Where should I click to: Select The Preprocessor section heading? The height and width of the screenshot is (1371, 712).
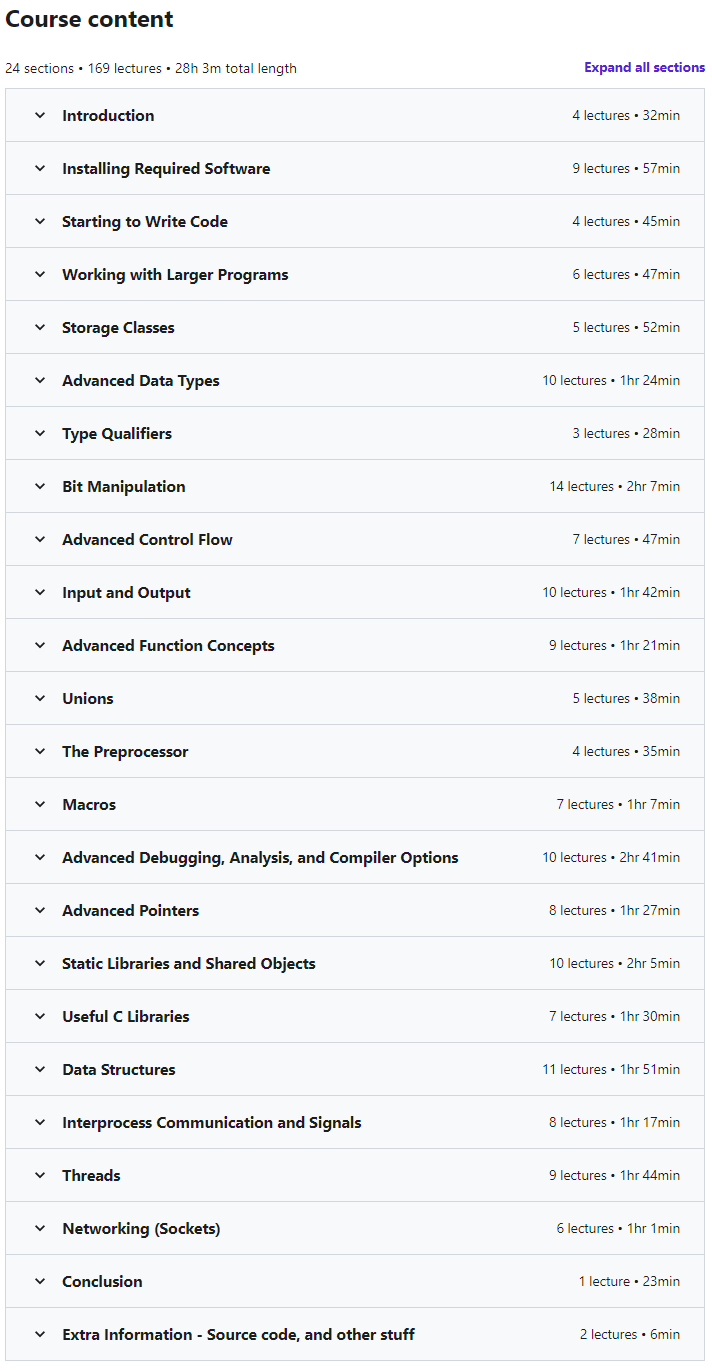pos(125,751)
